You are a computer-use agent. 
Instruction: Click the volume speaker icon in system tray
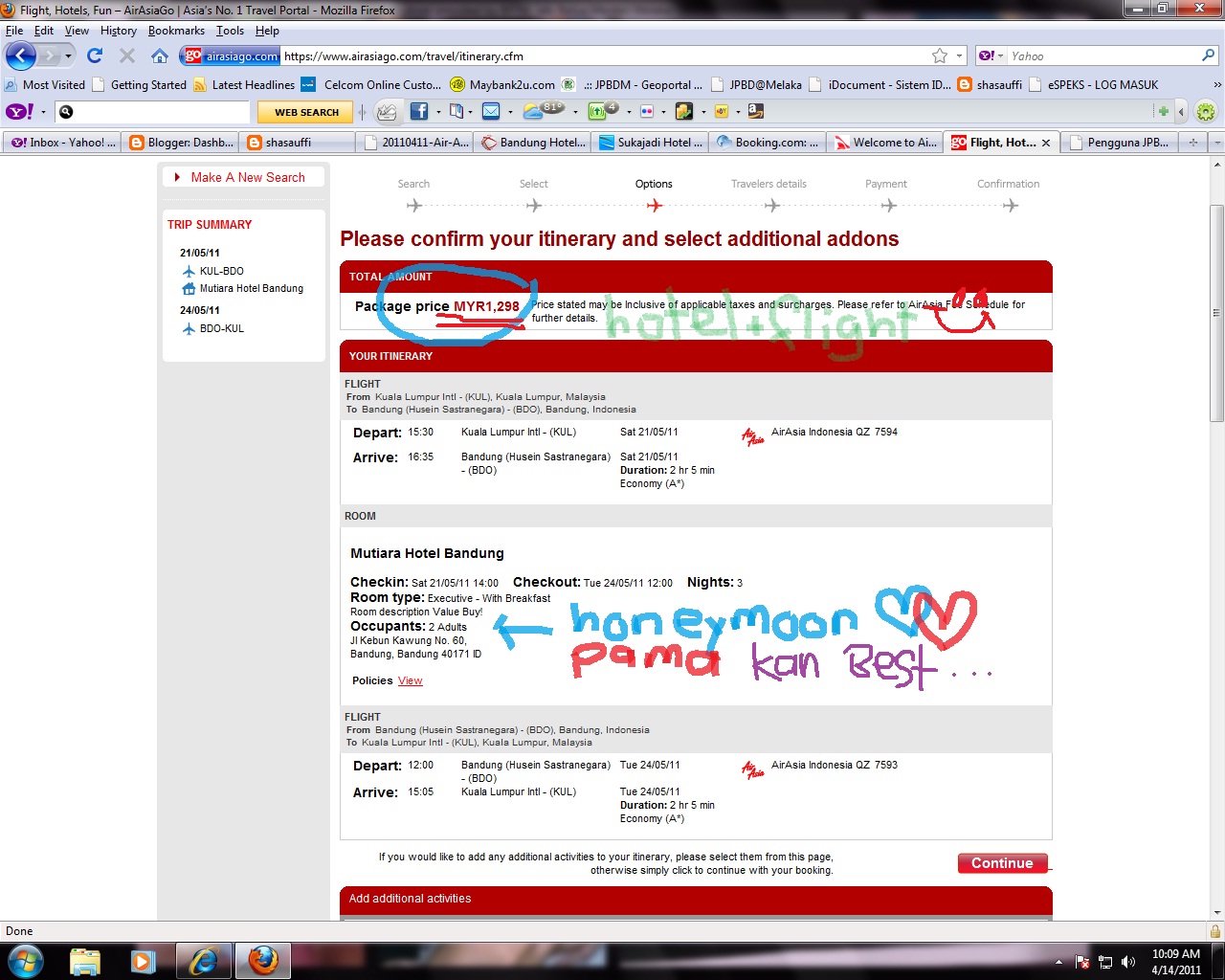click(1128, 962)
